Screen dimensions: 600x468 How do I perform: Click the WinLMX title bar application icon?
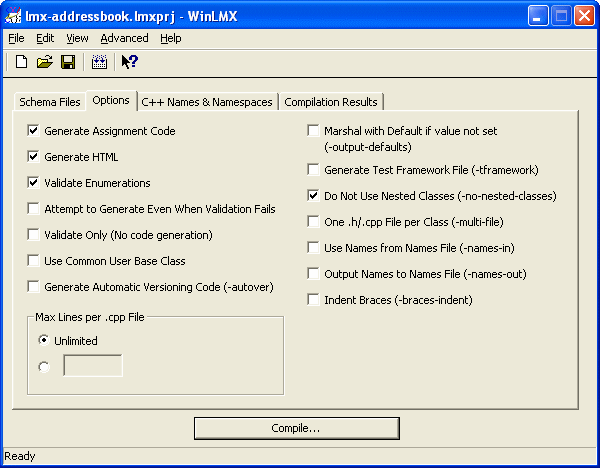13,16
